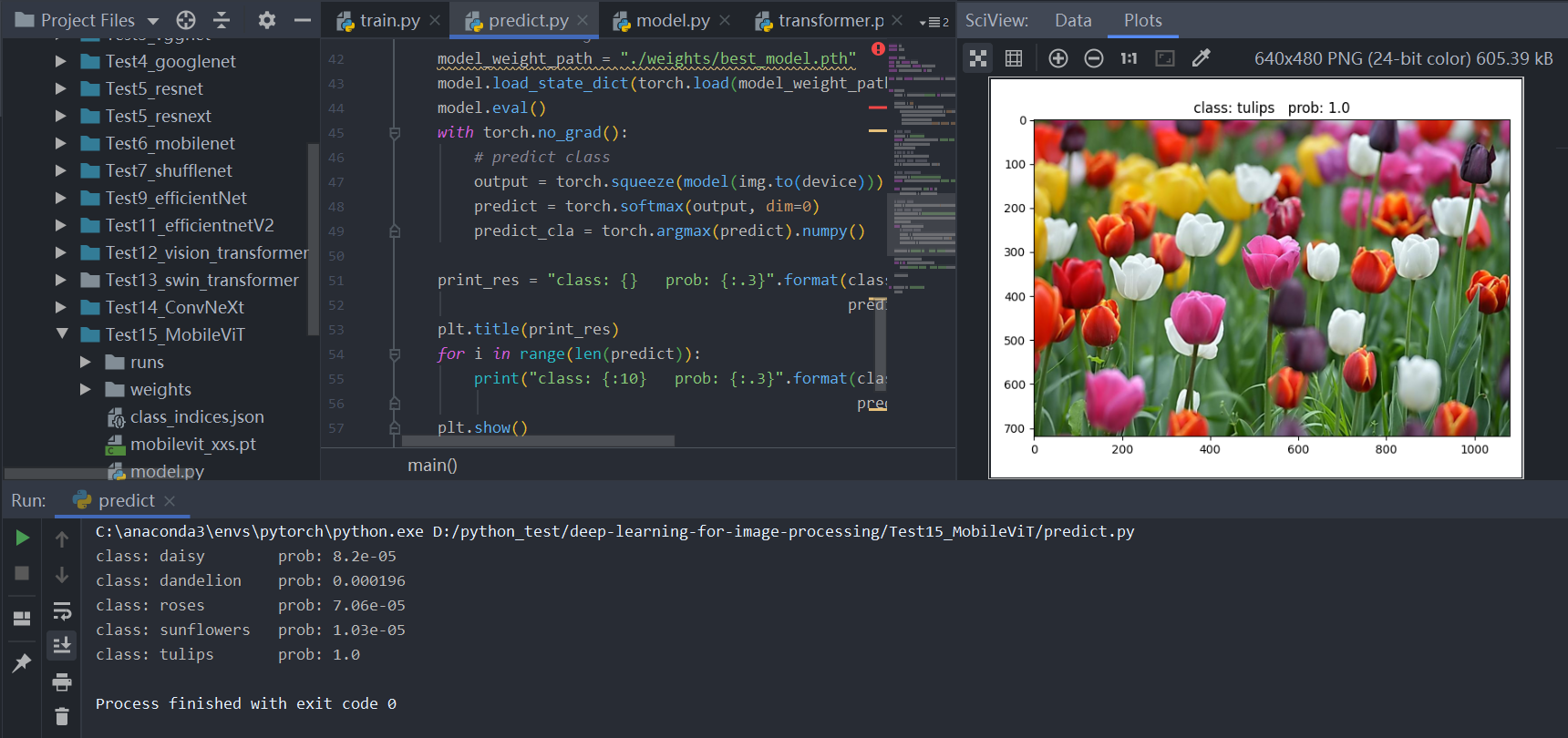
Task: Open class_indices.json from project tree
Action: [x=196, y=416]
